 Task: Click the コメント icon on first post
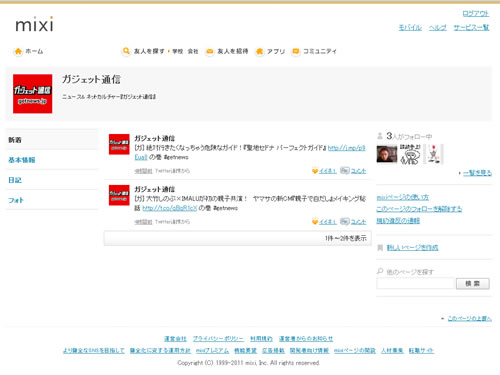pos(345,171)
